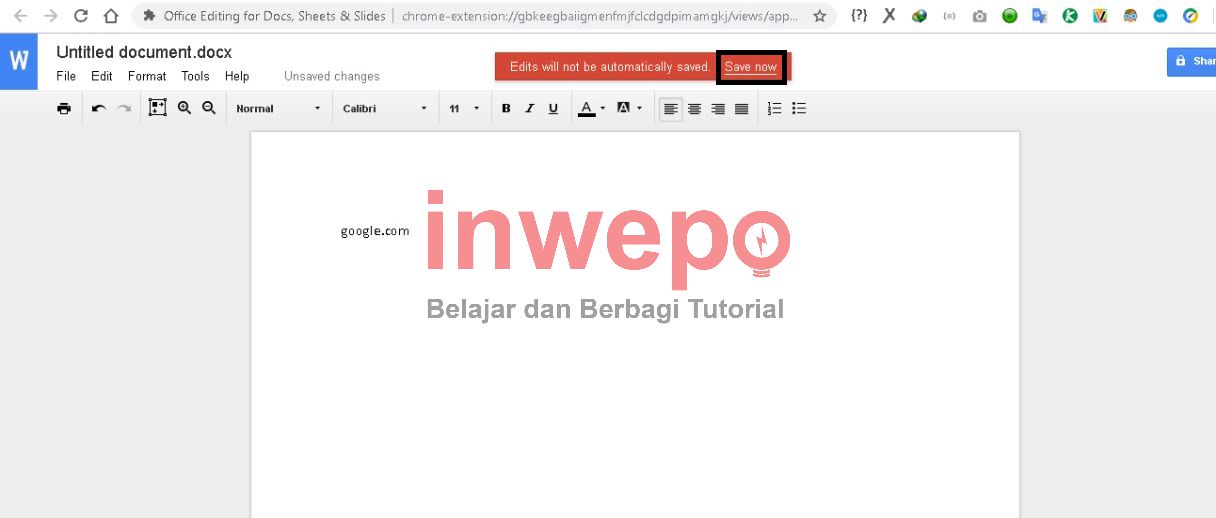Click the document title Untitled document.docx
This screenshot has height=518, width=1216.
[x=144, y=52]
